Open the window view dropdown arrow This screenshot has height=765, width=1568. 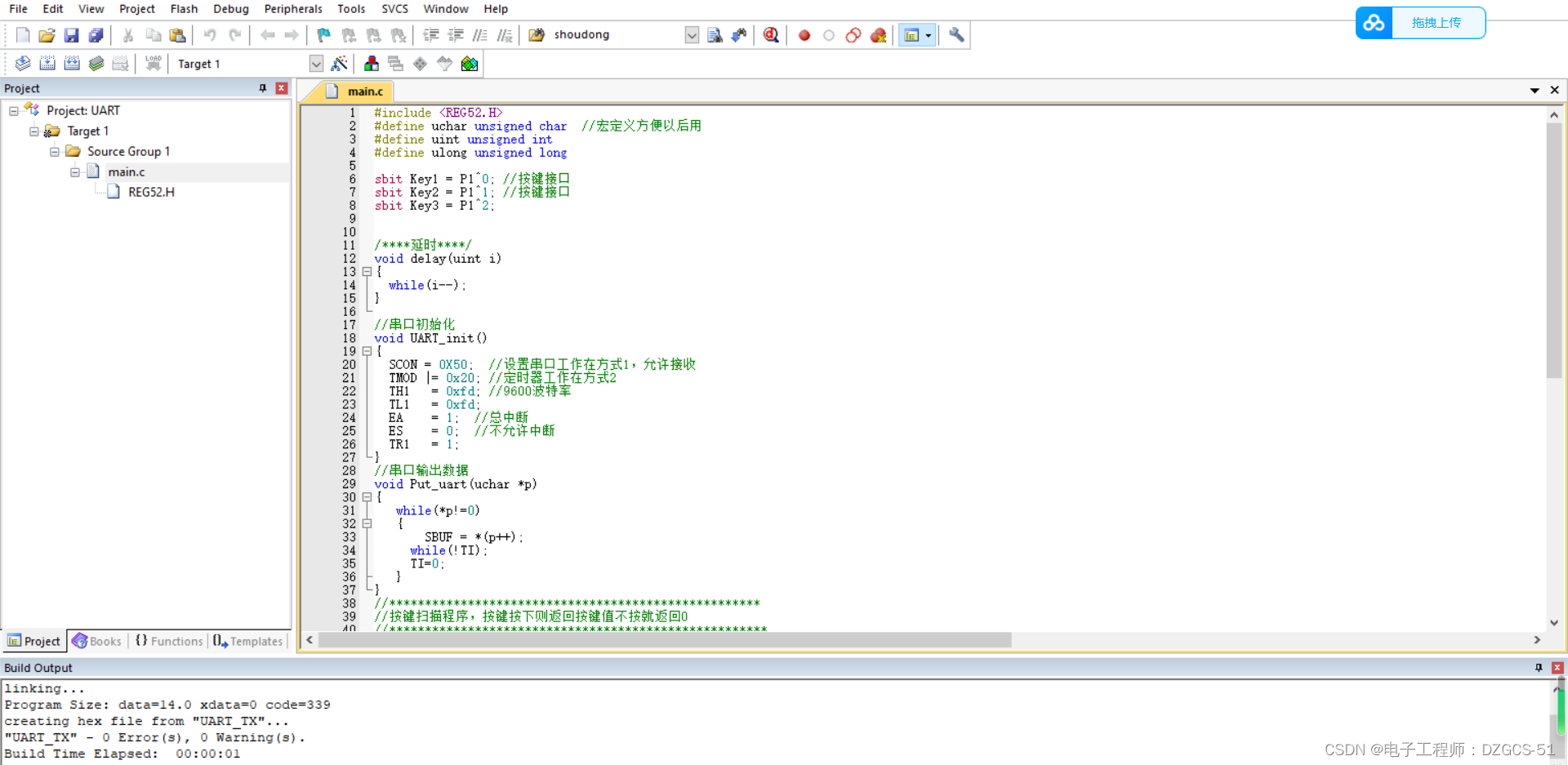pyautogui.click(x=929, y=35)
